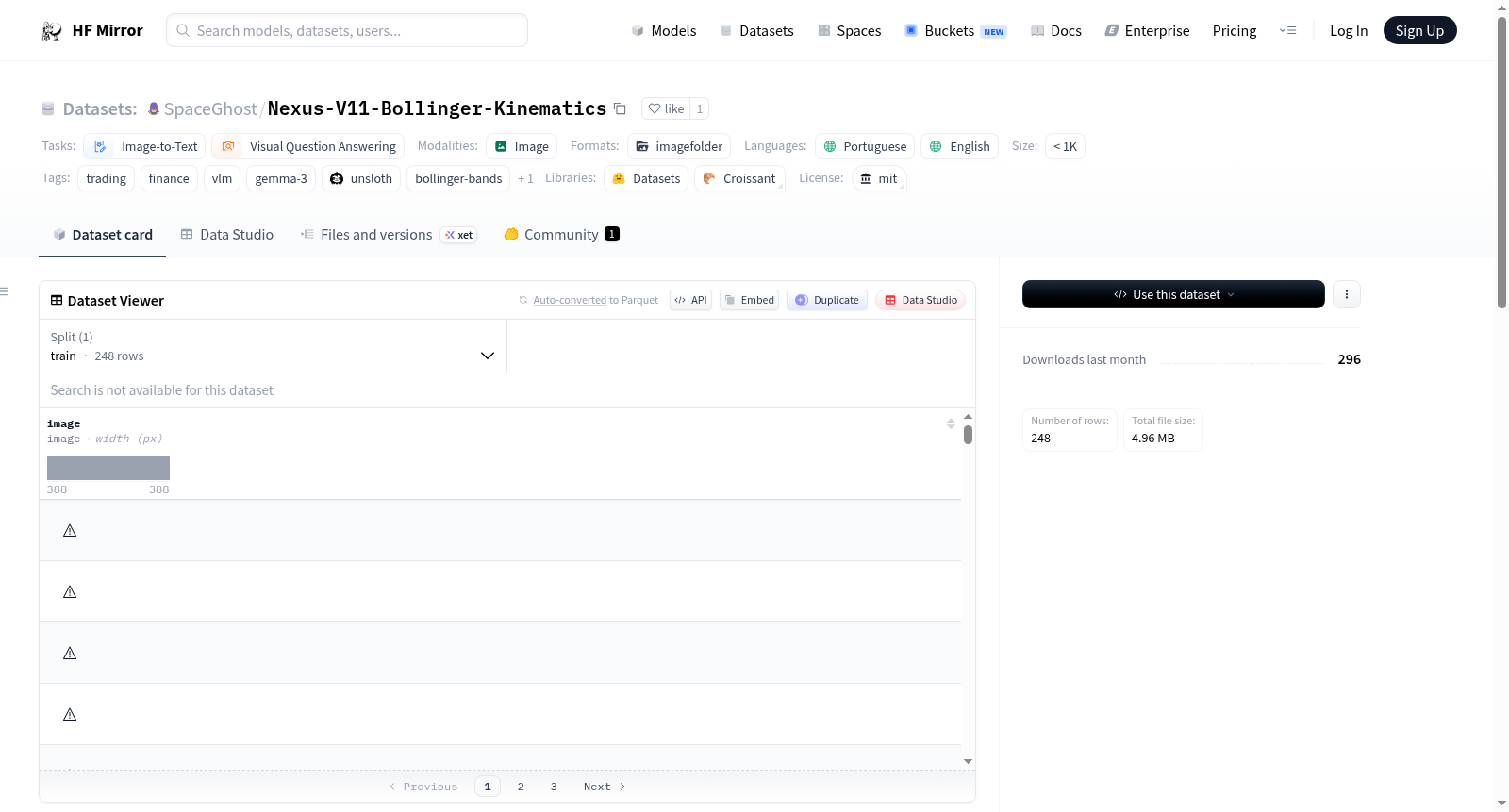Click the image width histogram bar
The image size is (1509, 812).
coord(108,468)
